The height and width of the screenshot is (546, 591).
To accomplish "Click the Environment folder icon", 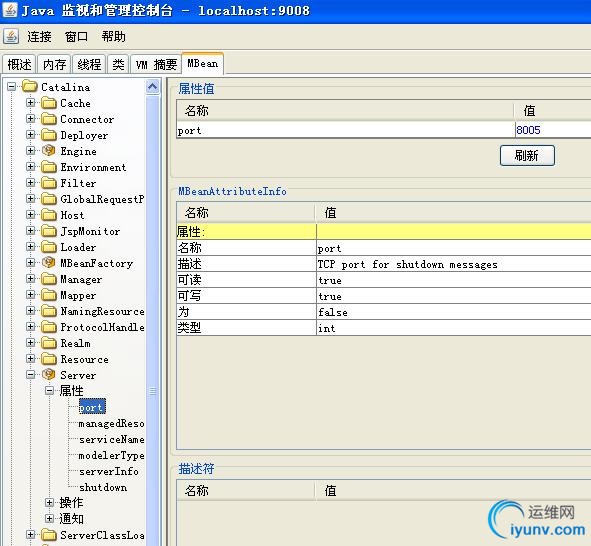I will [49, 167].
